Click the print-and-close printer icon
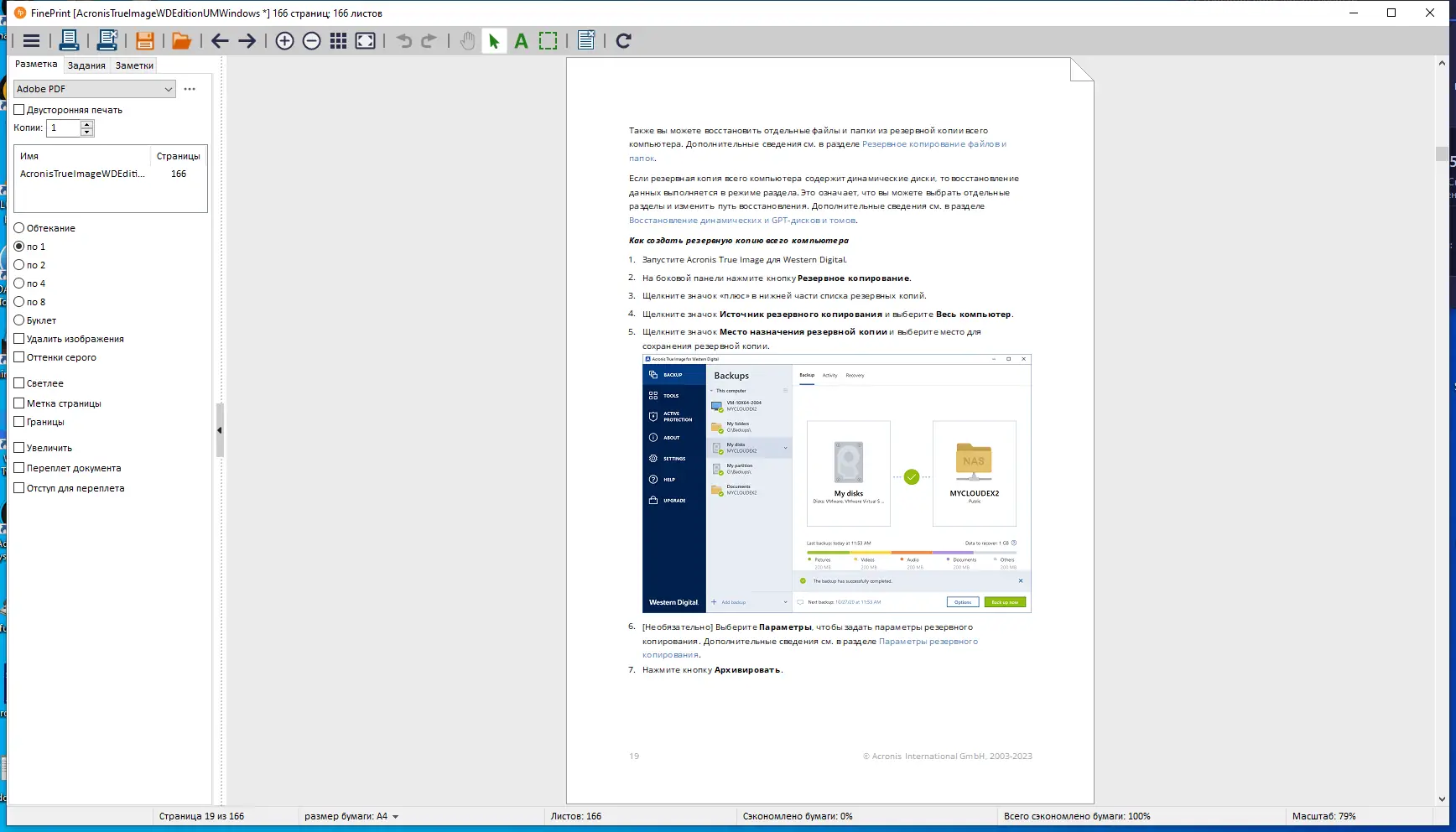This screenshot has width=1456, height=832. pyautogui.click(x=107, y=40)
